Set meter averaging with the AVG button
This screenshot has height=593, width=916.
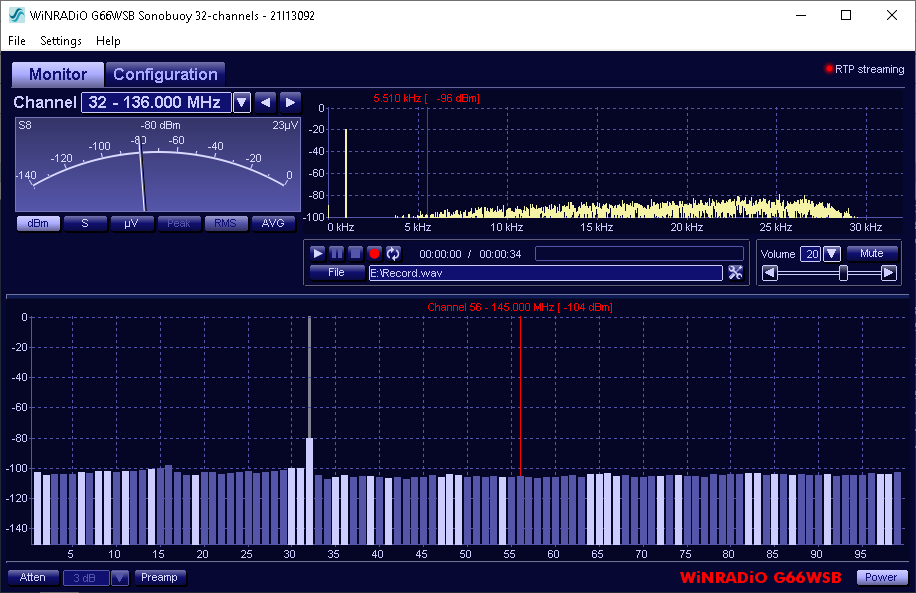coord(272,223)
